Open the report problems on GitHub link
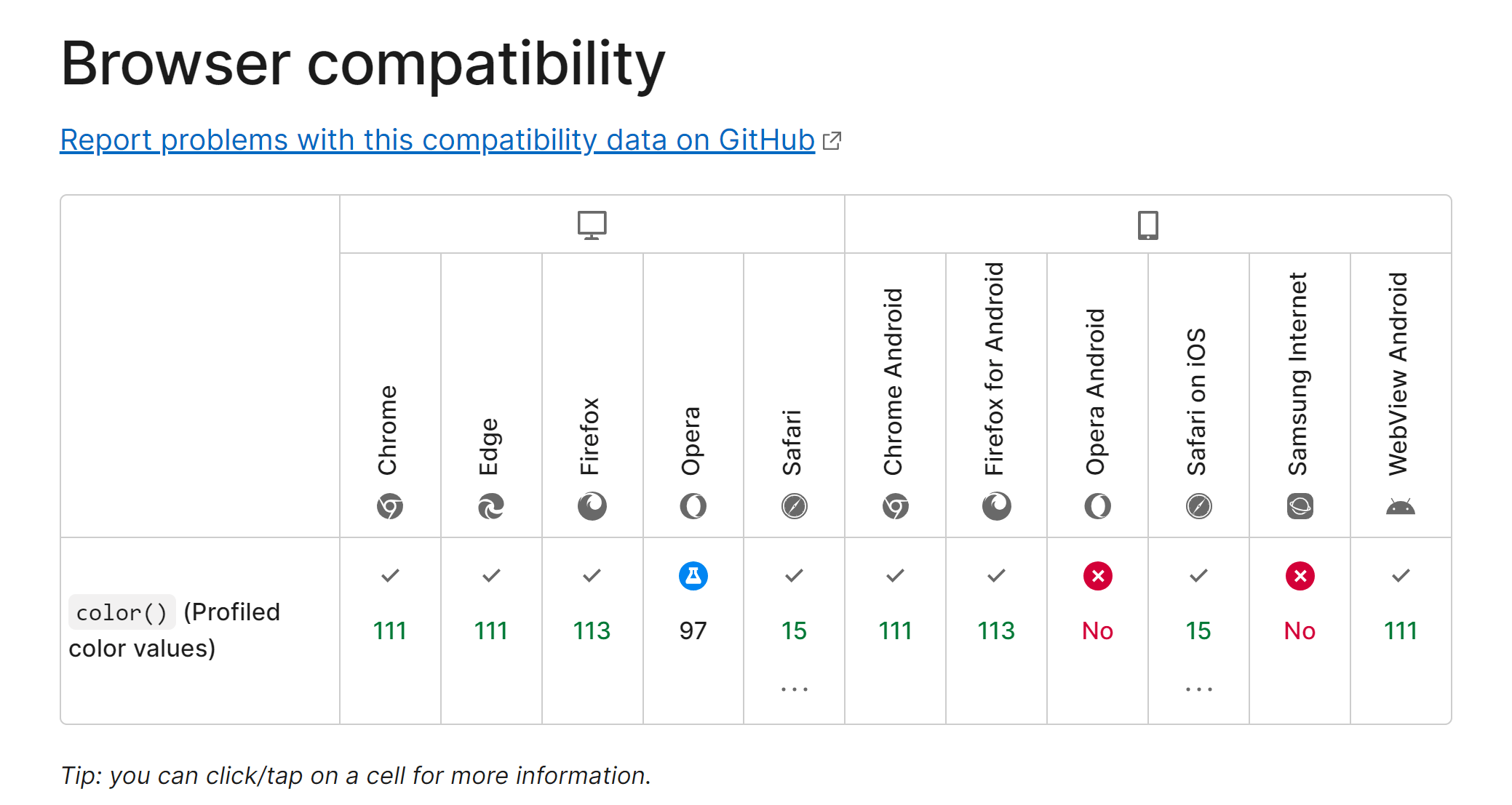This screenshot has height=805, width=1512. [437, 140]
